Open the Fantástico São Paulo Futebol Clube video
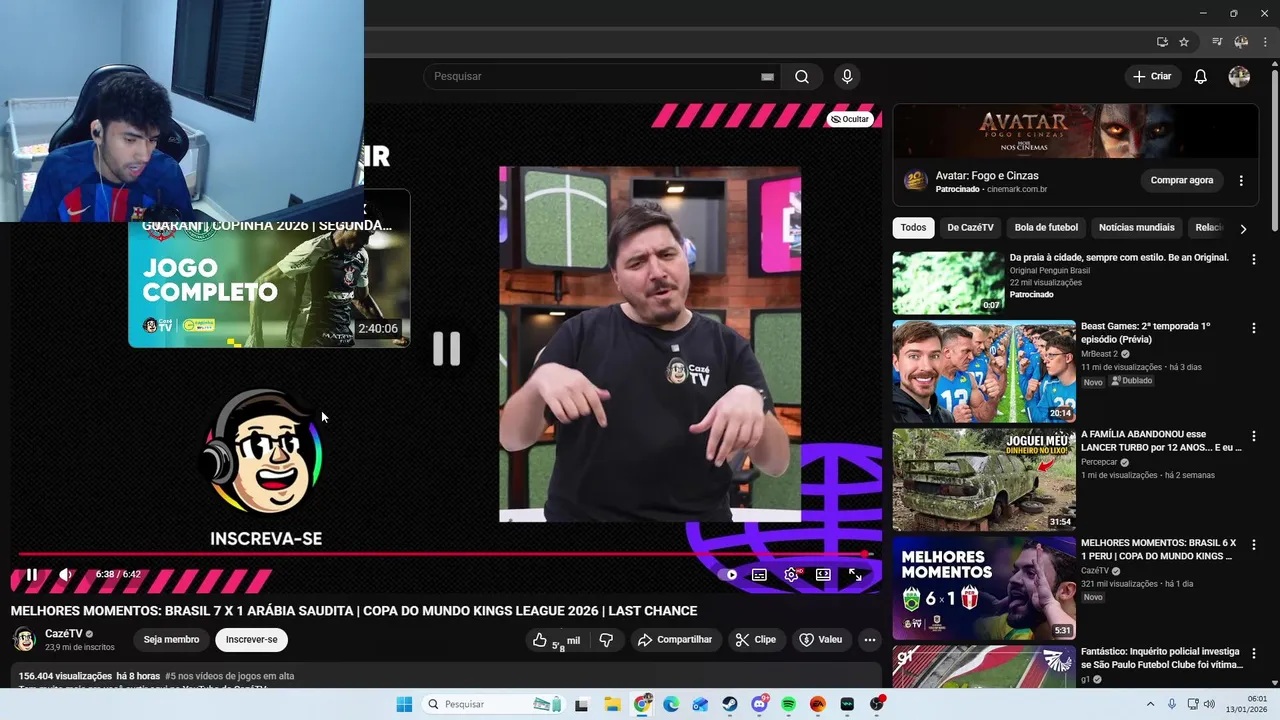The image size is (1280, 720). (x=1162, y=658)
